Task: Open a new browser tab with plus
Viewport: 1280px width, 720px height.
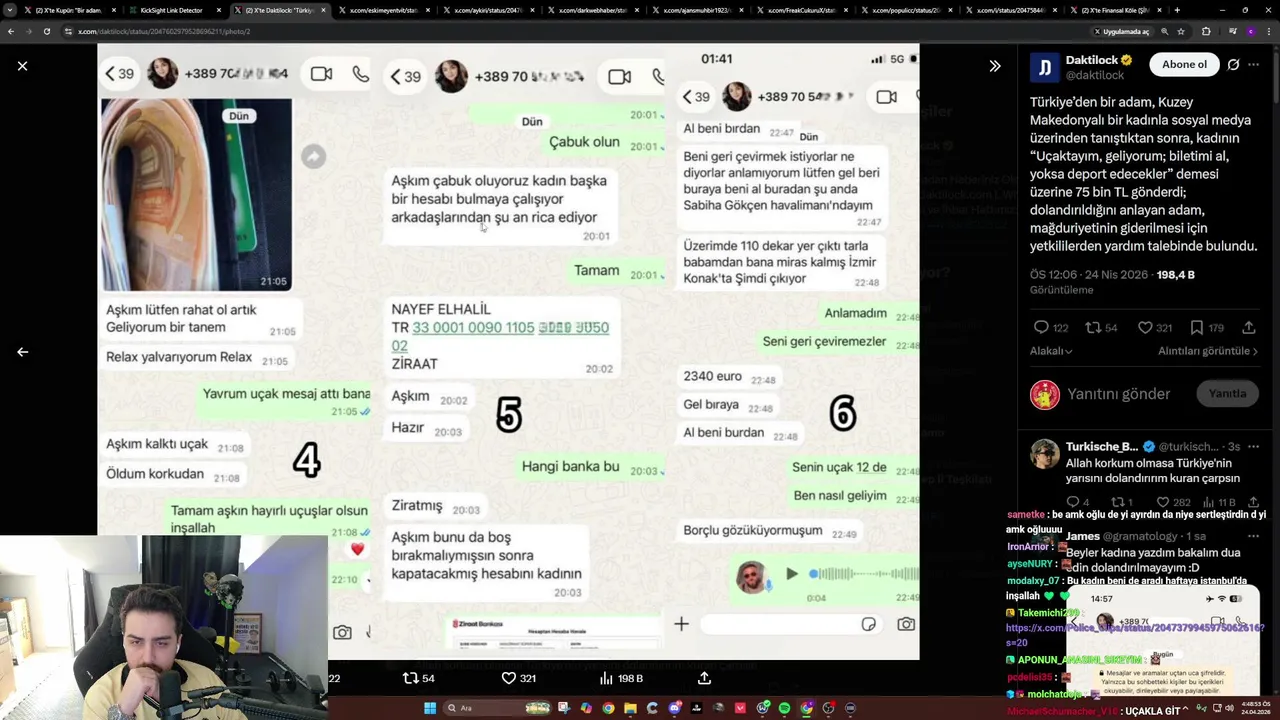Action: coord(1176,10)
